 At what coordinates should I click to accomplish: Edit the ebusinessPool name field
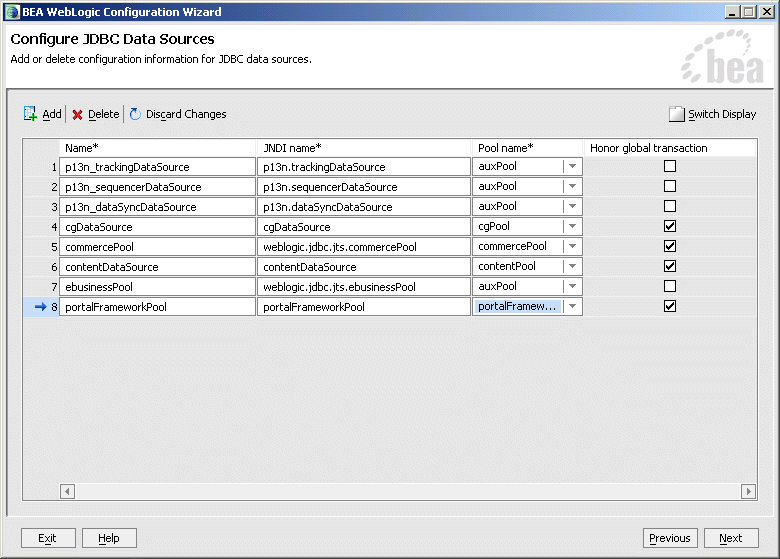(x=157, y=286)
